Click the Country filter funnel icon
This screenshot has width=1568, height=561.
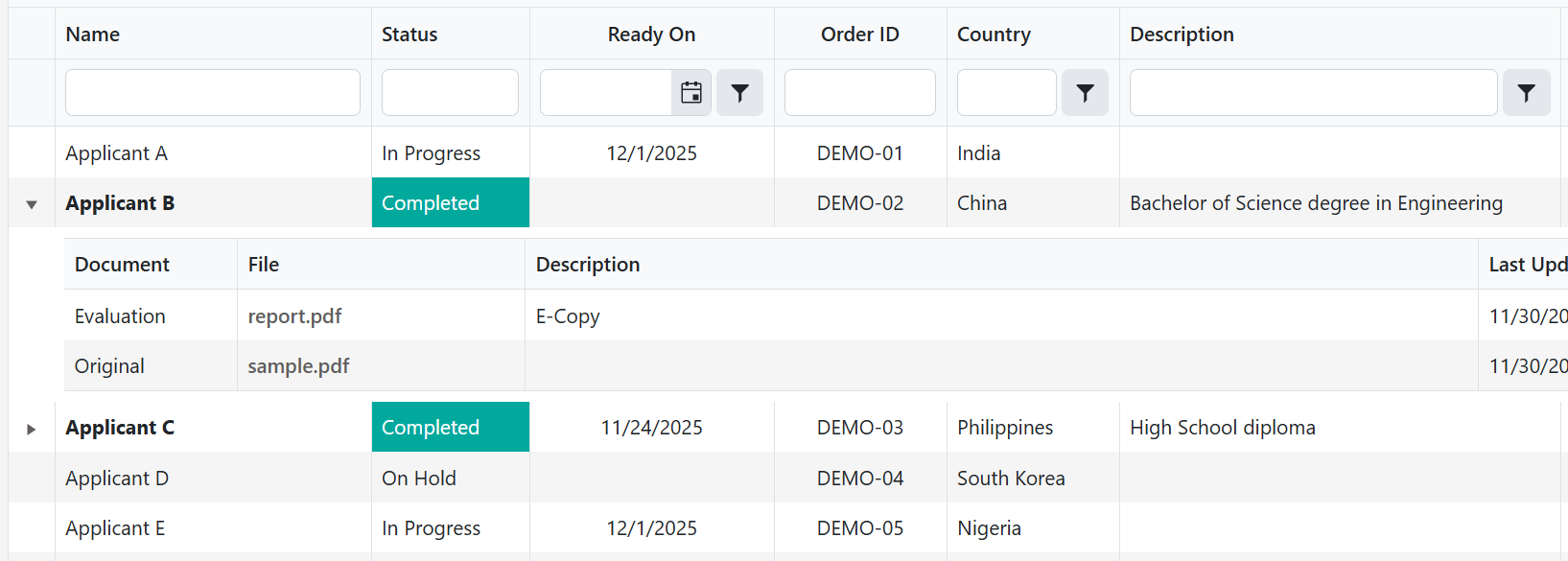pos(1085,93)
